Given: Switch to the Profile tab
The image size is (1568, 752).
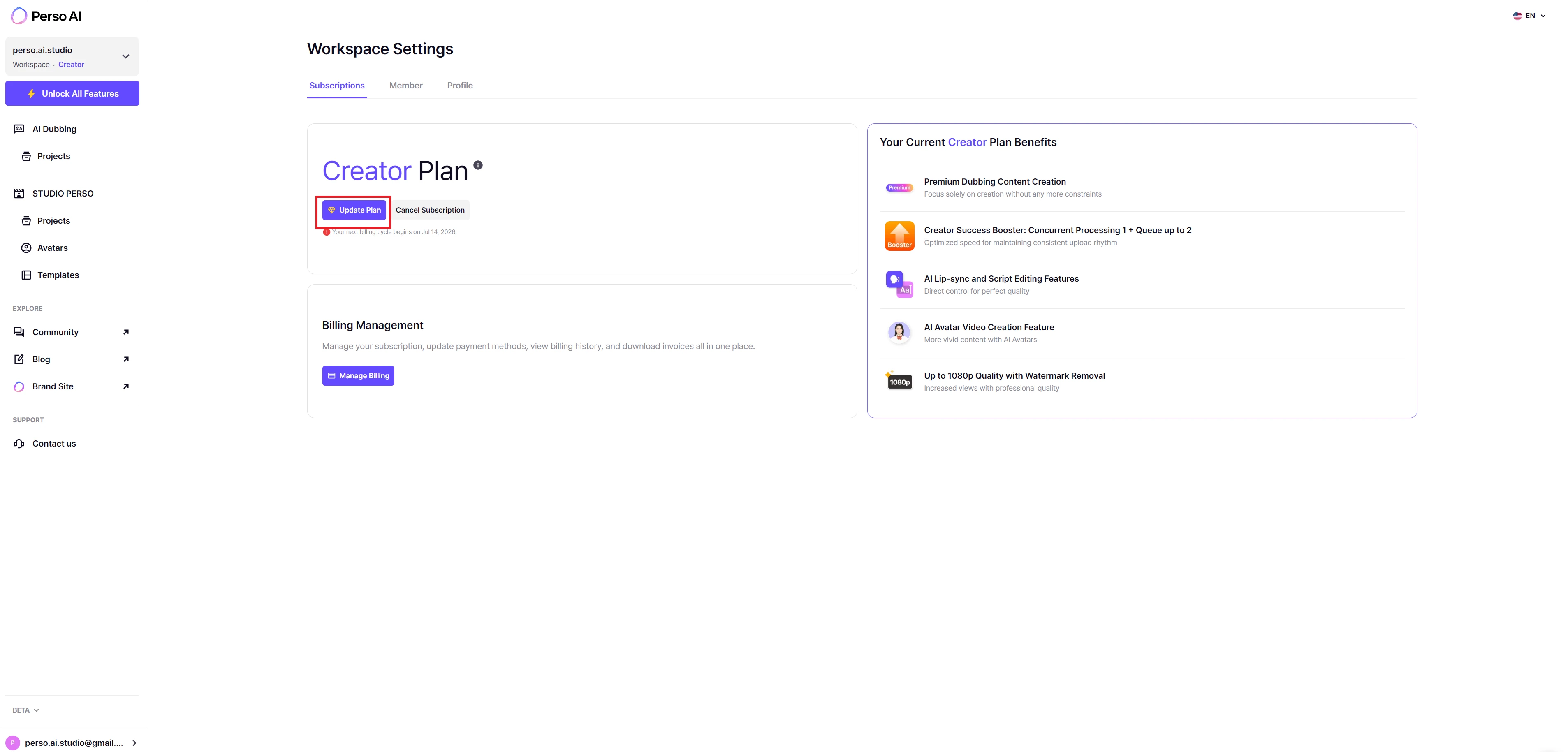Looking at the screenshot, I should pos(460,86).
